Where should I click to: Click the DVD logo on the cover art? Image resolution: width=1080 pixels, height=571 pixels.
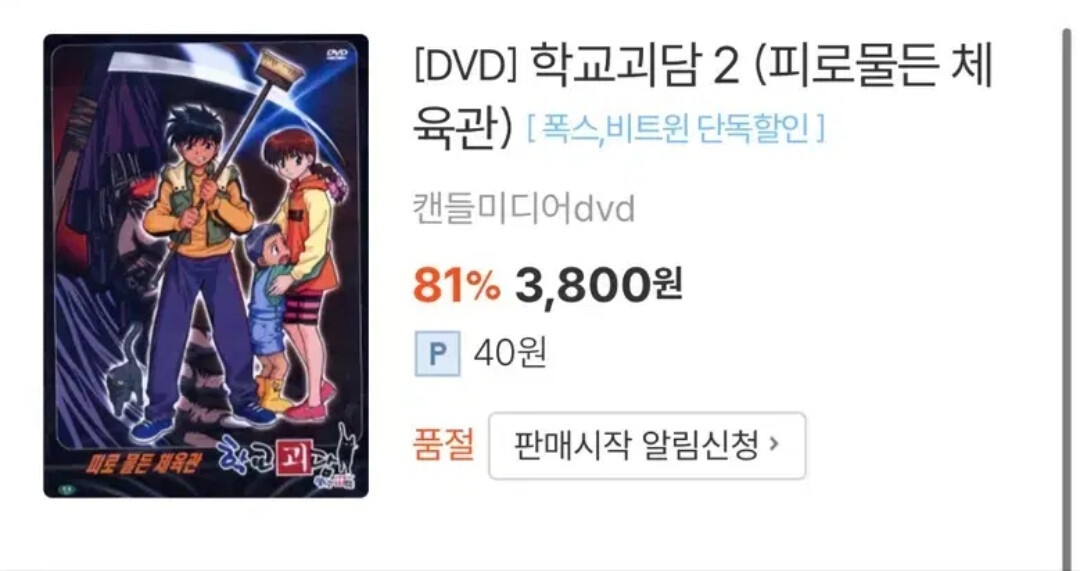pos(337,54)
